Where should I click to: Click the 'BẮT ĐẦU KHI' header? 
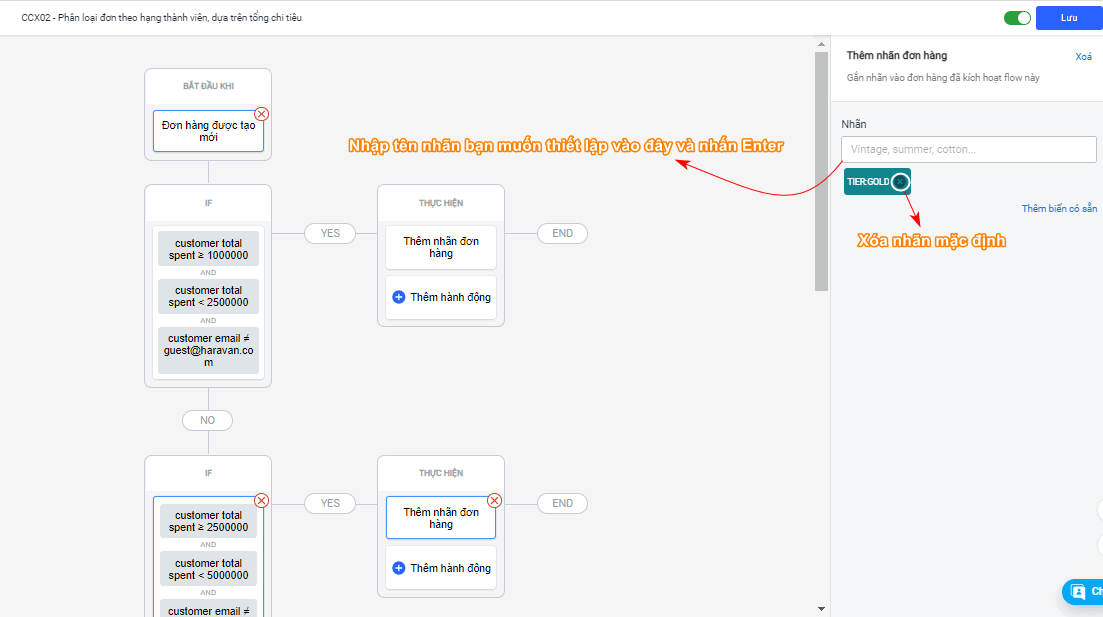(x=208, y=86)
